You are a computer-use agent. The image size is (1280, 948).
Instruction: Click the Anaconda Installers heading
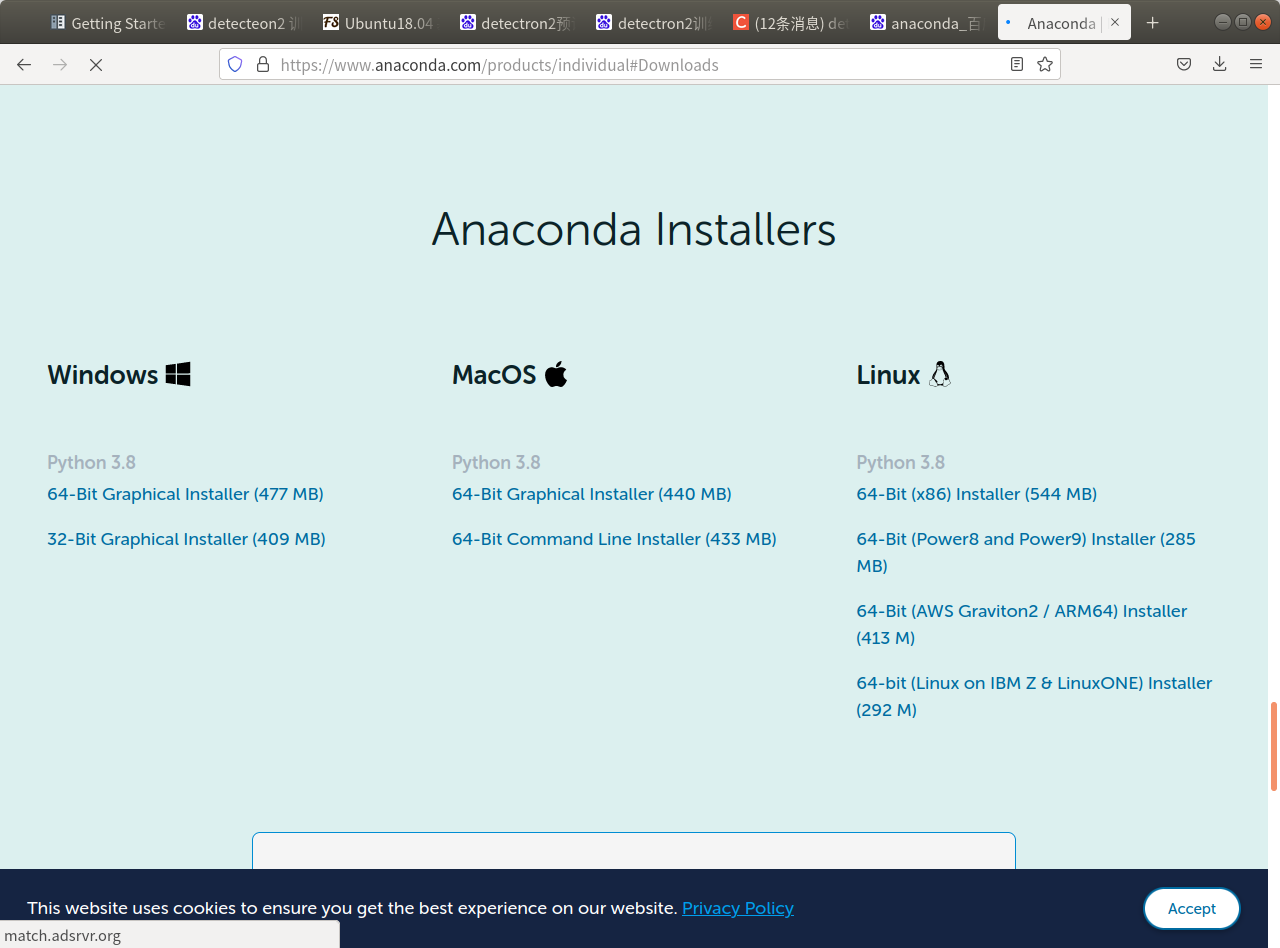(634, 229)
